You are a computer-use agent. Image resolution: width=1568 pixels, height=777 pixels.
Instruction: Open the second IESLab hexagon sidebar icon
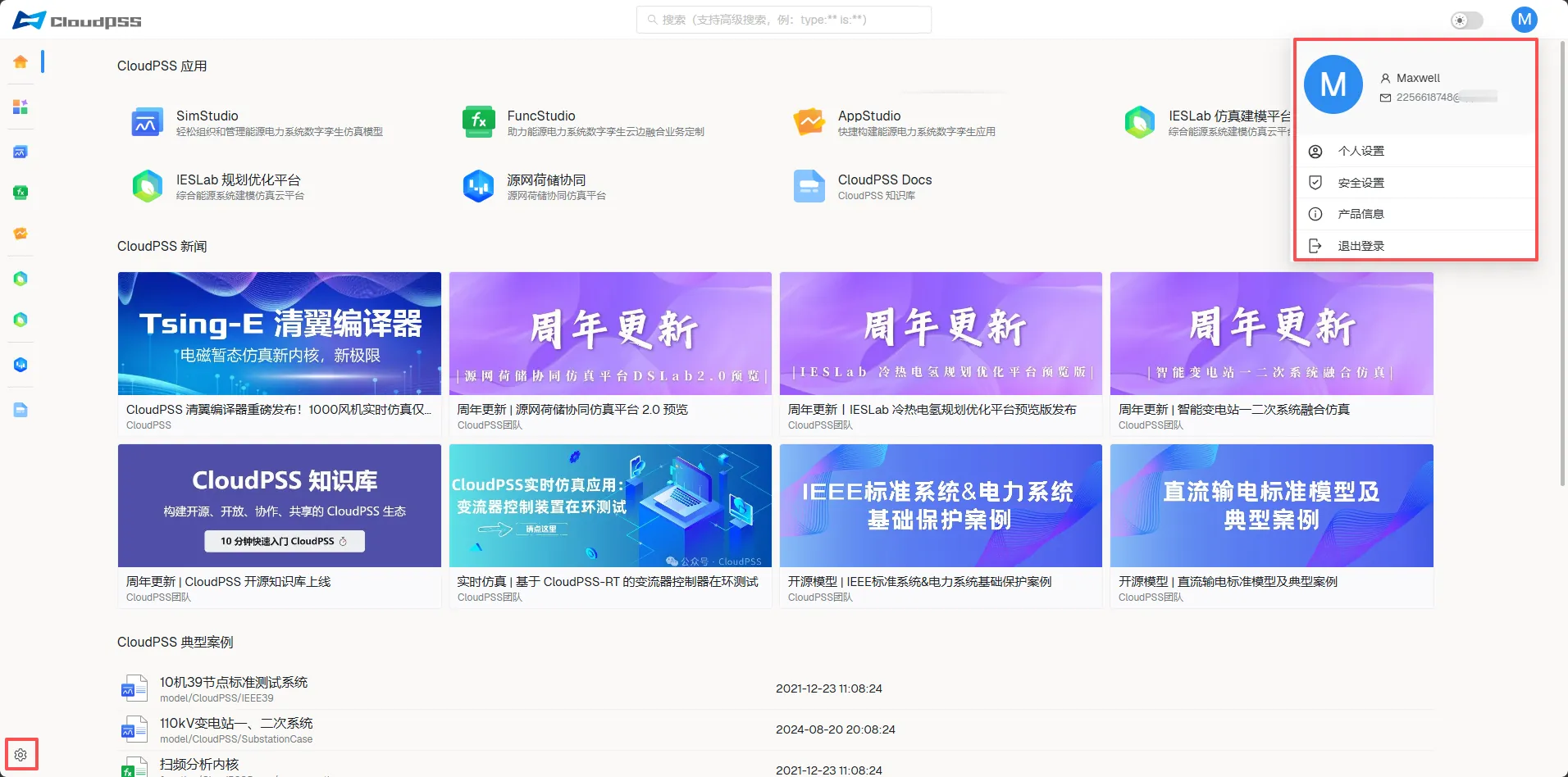coord(21,320)
